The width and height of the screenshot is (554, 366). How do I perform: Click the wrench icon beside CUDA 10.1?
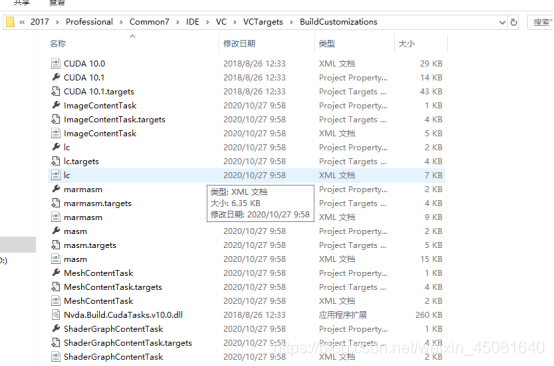pyautogui.click(x=55, y=77)
